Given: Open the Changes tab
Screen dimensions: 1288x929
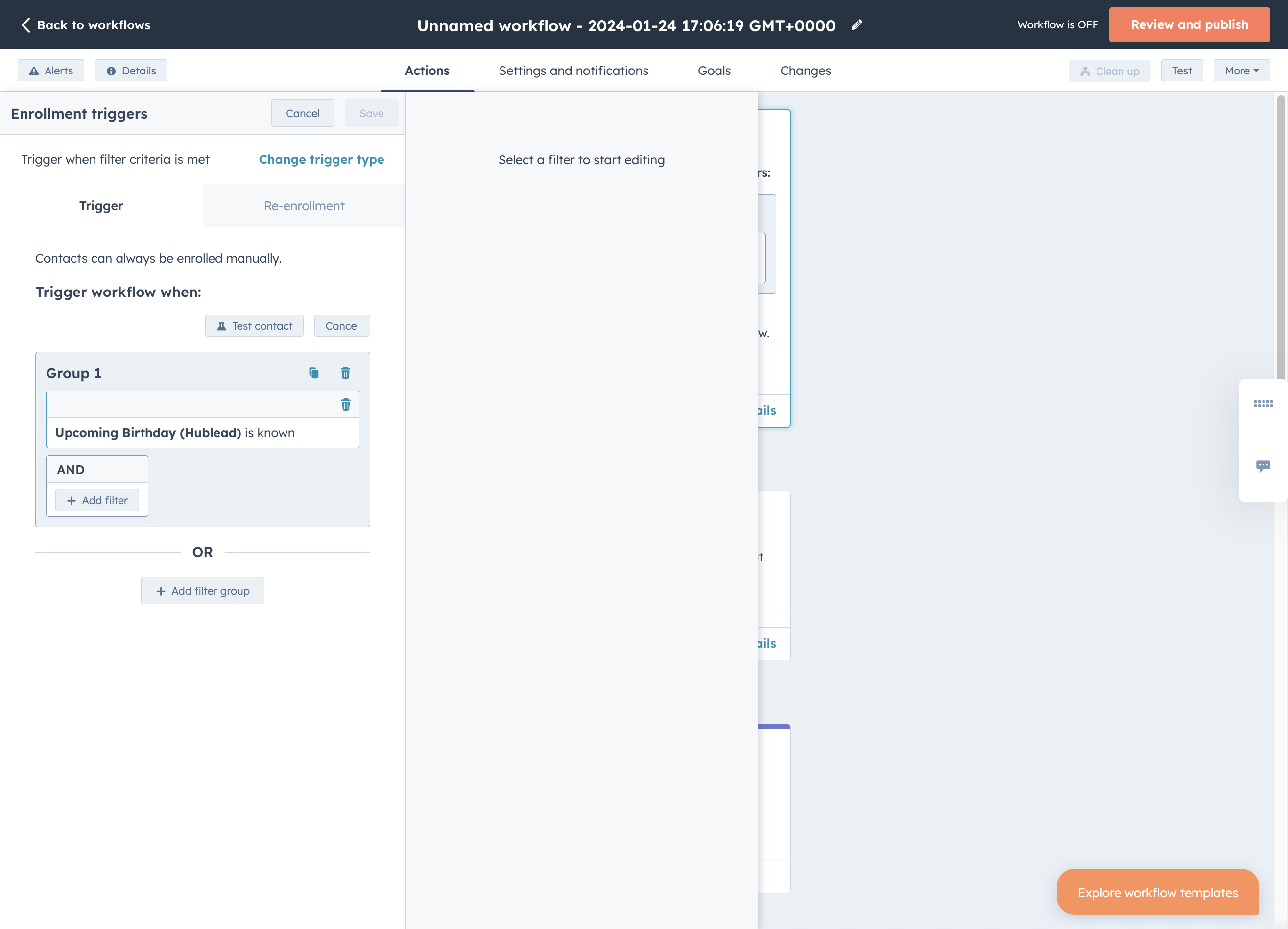Looking at the screenshot, I should (805, 71).
